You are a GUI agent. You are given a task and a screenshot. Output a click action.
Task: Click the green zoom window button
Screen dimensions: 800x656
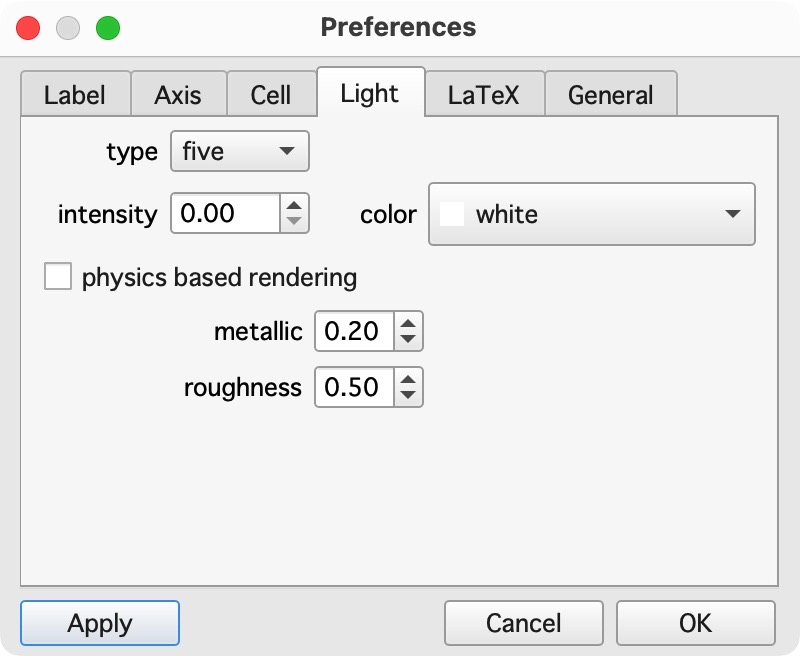pyautogui.click(x=108, y=28)
